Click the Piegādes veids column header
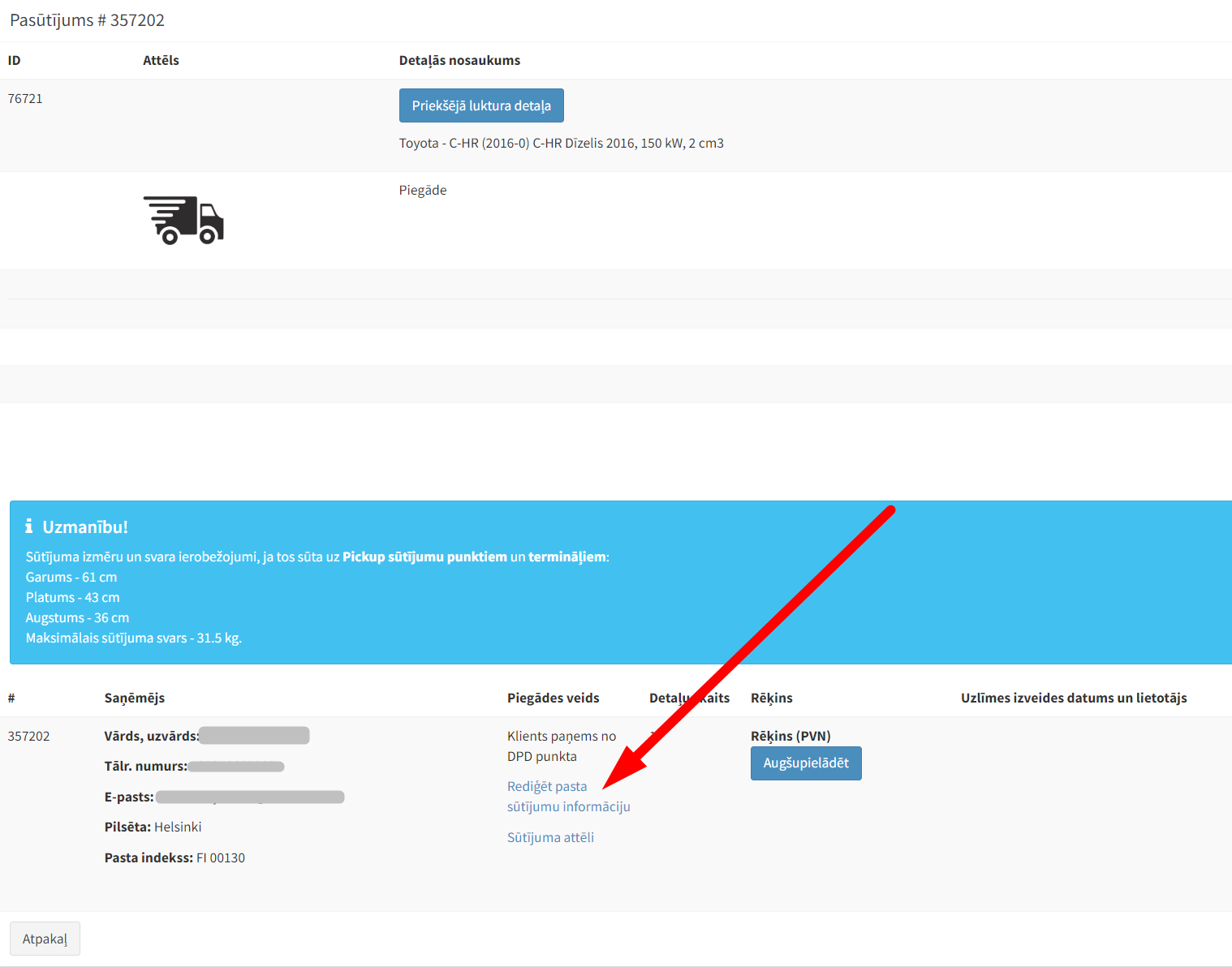 coord(553,698)
